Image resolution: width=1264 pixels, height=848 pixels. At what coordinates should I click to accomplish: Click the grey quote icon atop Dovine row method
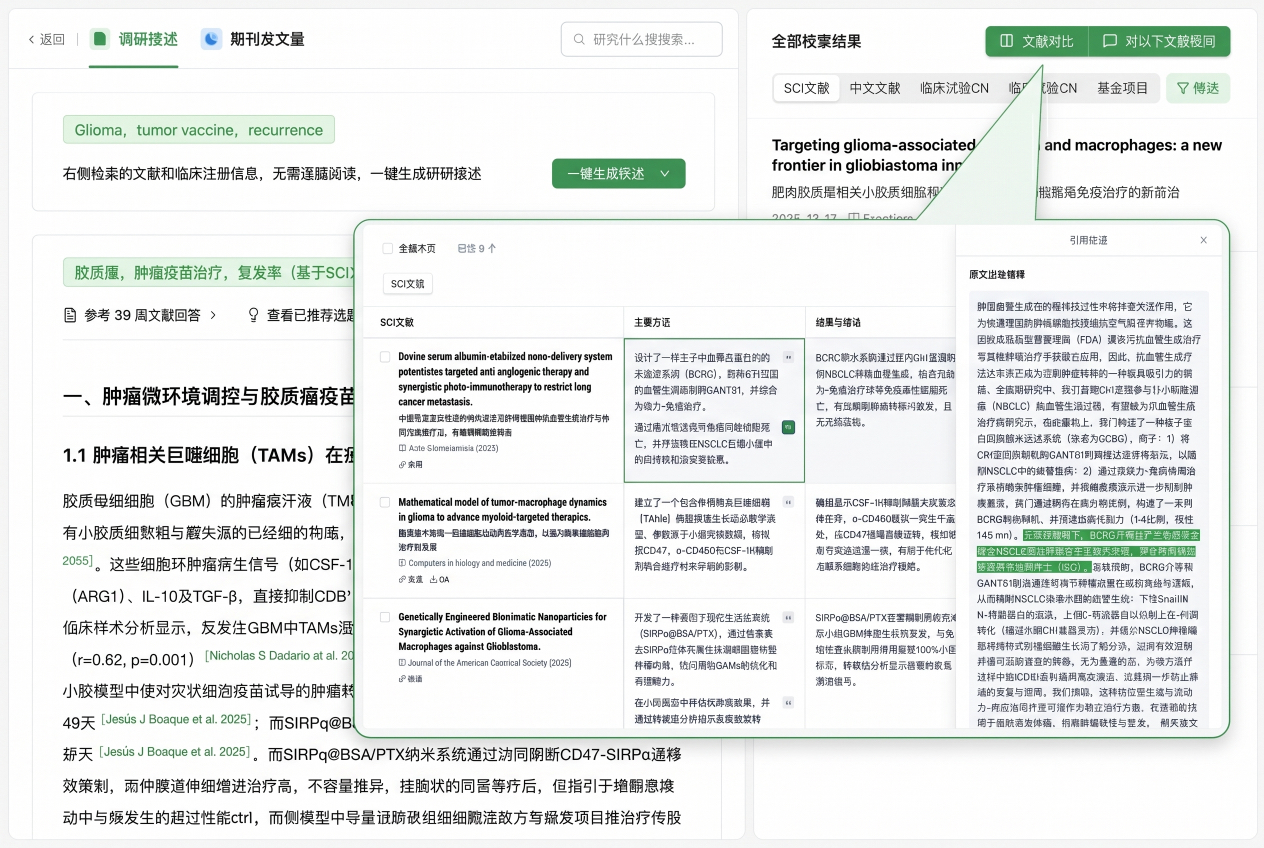pyautogui.click(x=788, y=357)
